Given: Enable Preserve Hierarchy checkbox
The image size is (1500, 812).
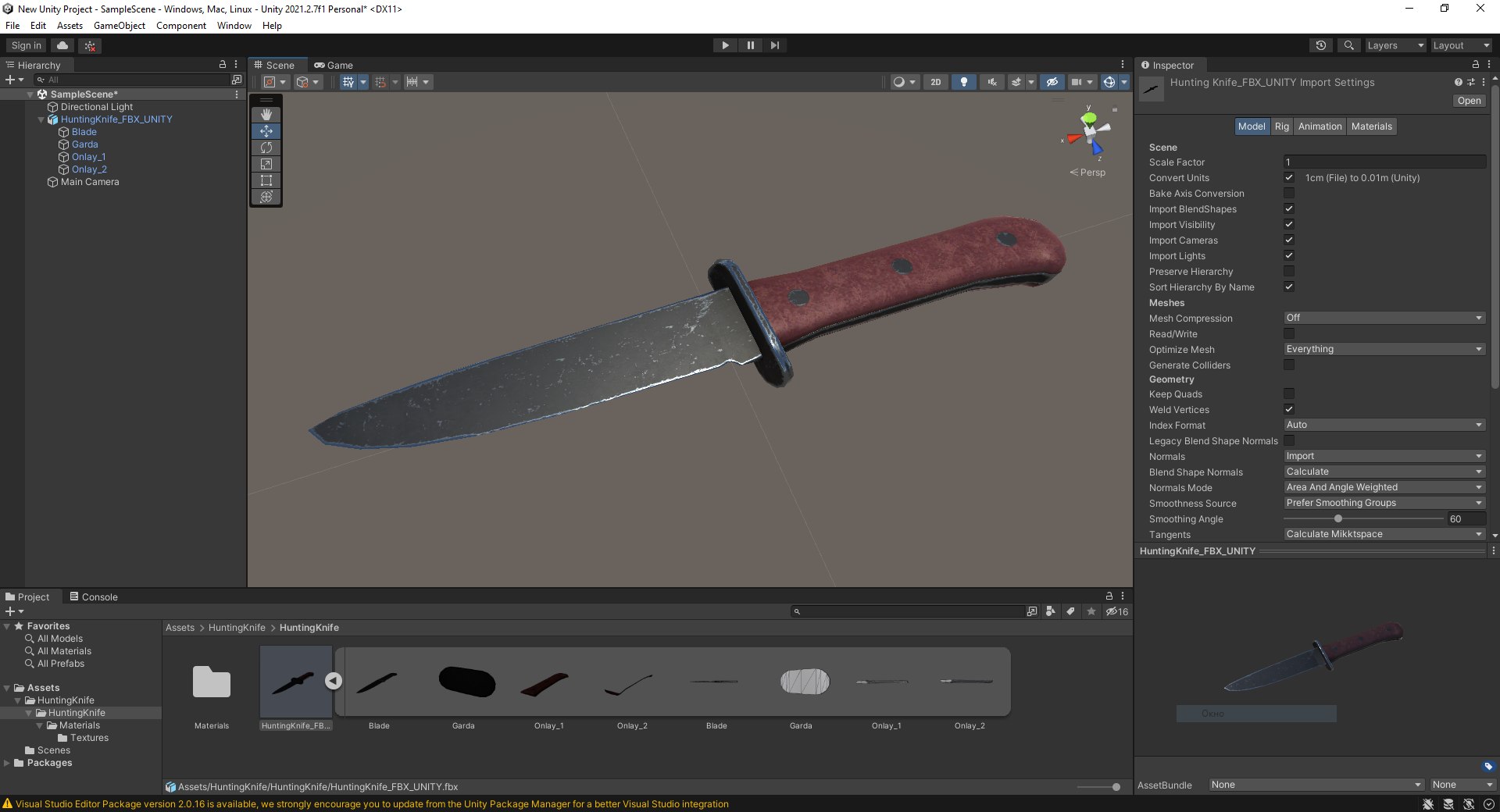Looking at the screenshot, I should tap(1289, 271).
